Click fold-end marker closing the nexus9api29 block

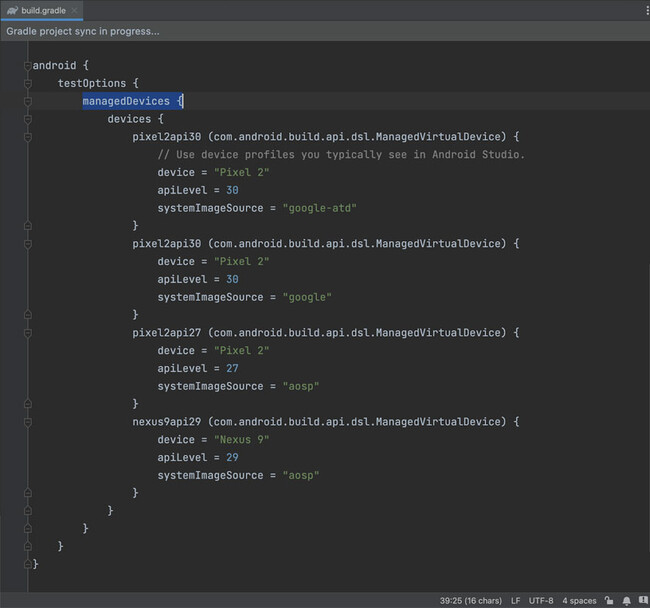pyautogui.click(x=28, y=493)
